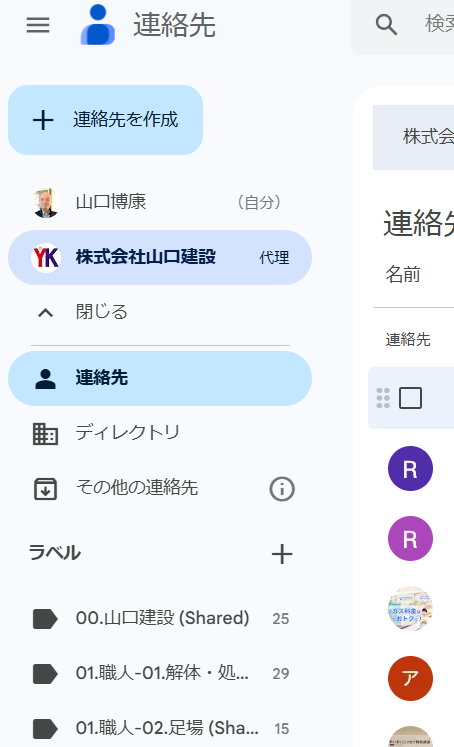Screen dimensions: 454x747
Task: Click the person icon beside 連絡先
Action: point(45,379)
